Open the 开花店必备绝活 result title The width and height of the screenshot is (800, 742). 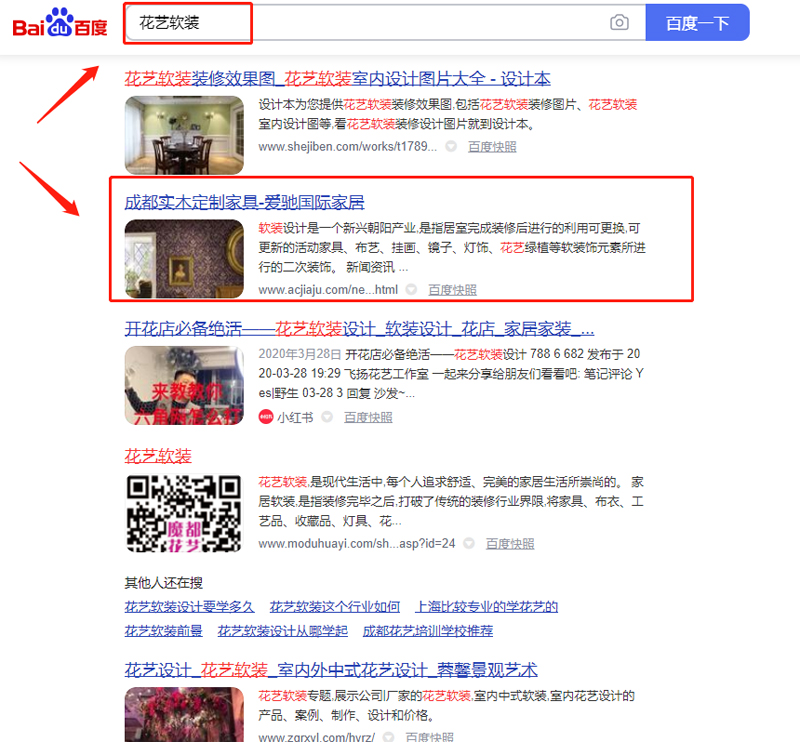point(359,329)
